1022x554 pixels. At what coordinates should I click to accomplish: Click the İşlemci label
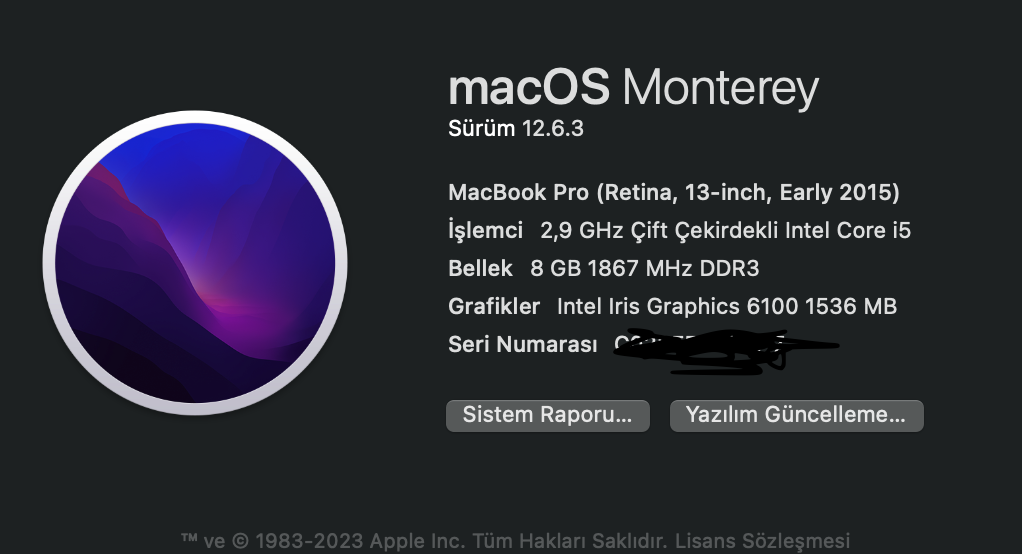[485, 231]
